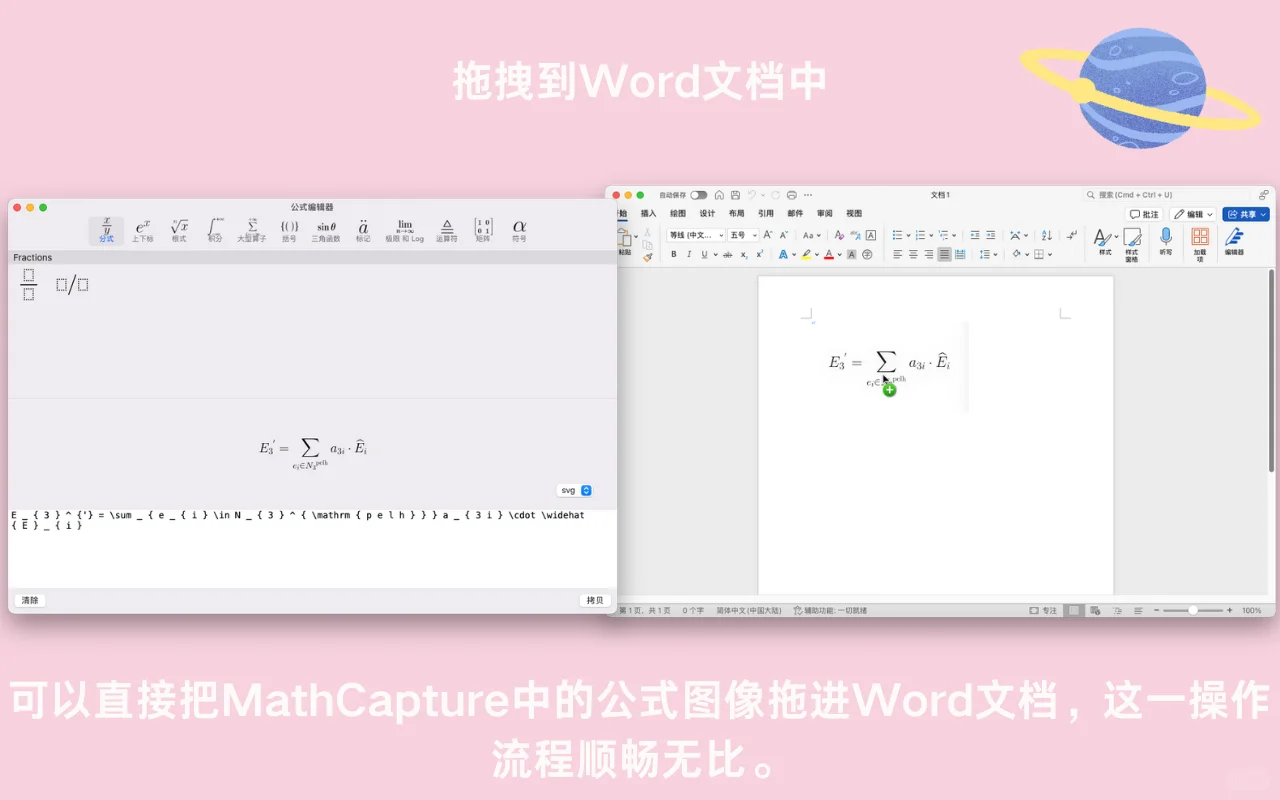Viewport: 1280px width, 800px height.
Task: Toggle the AutoSave (自动保存) switch
Action: point(697,195)
